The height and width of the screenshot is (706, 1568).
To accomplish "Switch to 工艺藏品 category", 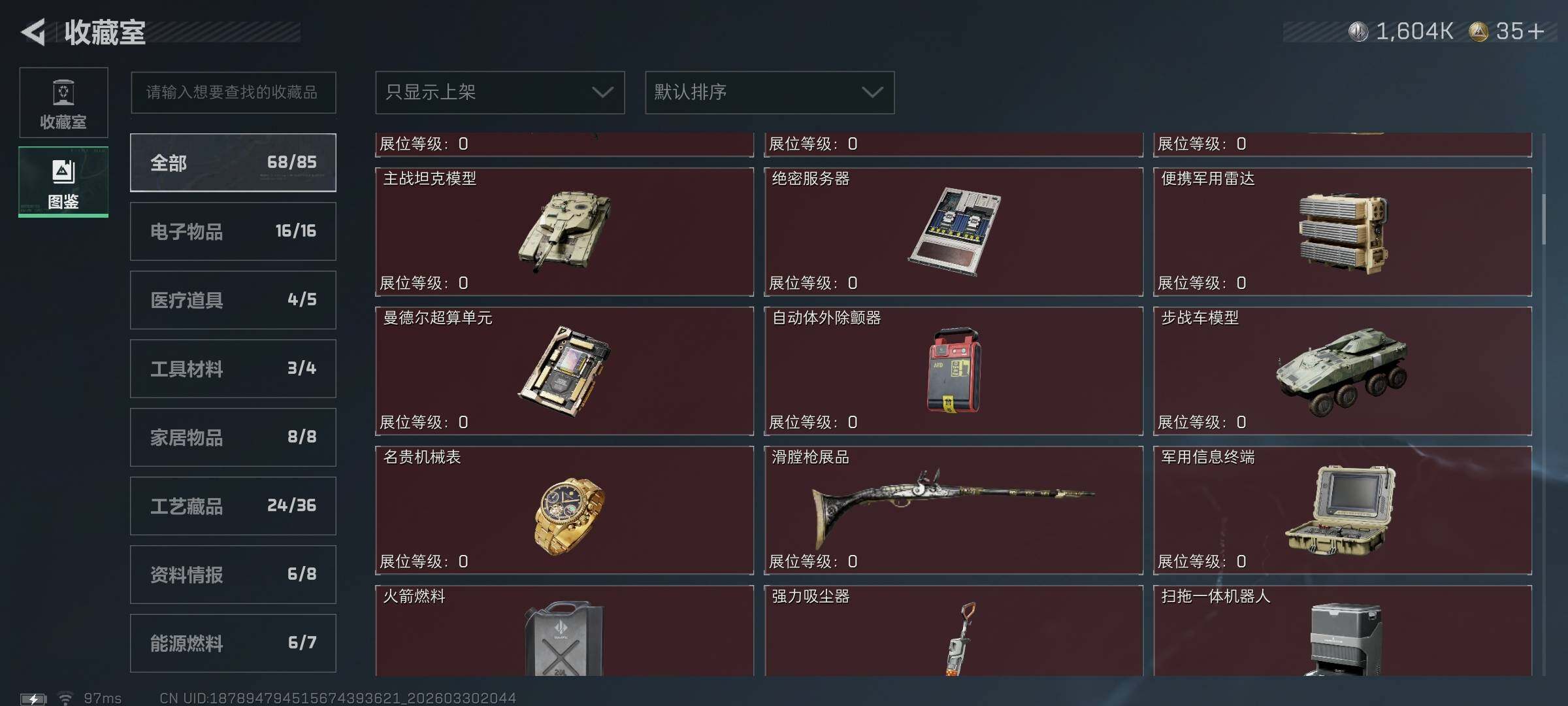I will (233, 506).
